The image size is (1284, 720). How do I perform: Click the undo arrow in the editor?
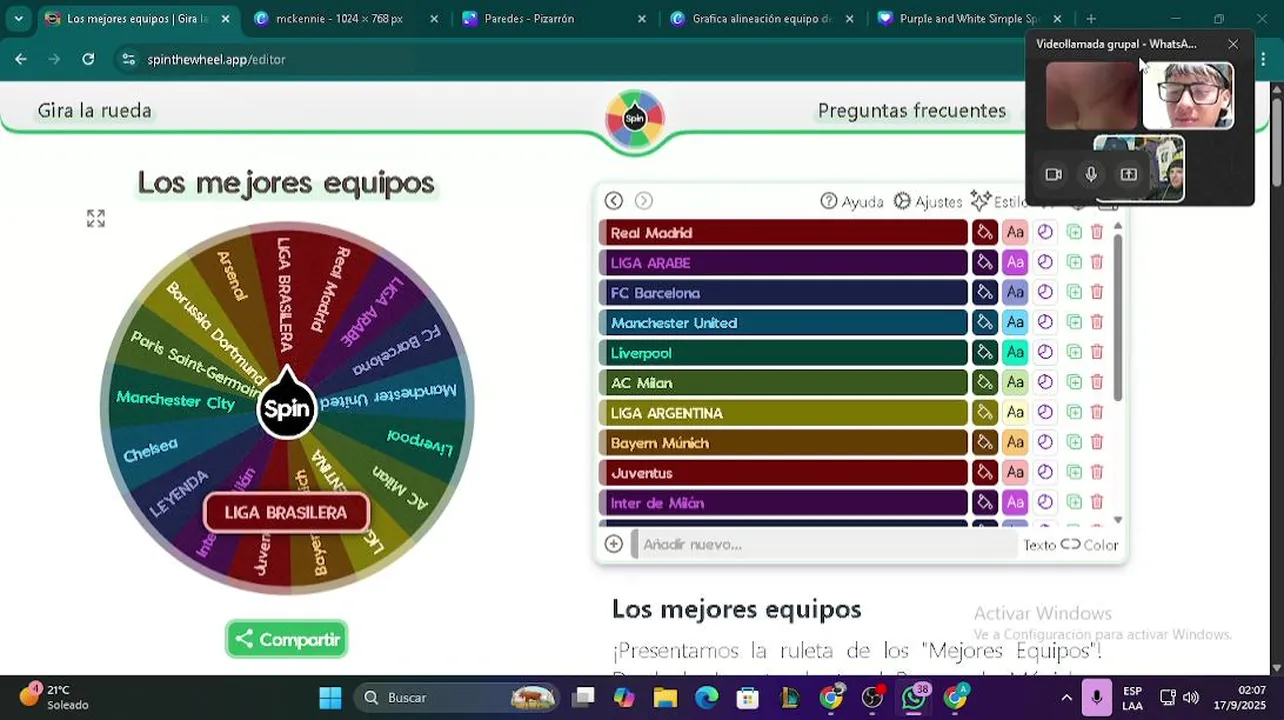coord(614,201)
